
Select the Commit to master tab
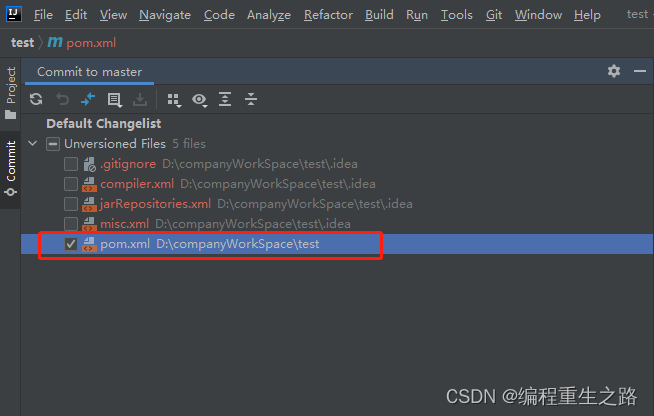(89, 72)
